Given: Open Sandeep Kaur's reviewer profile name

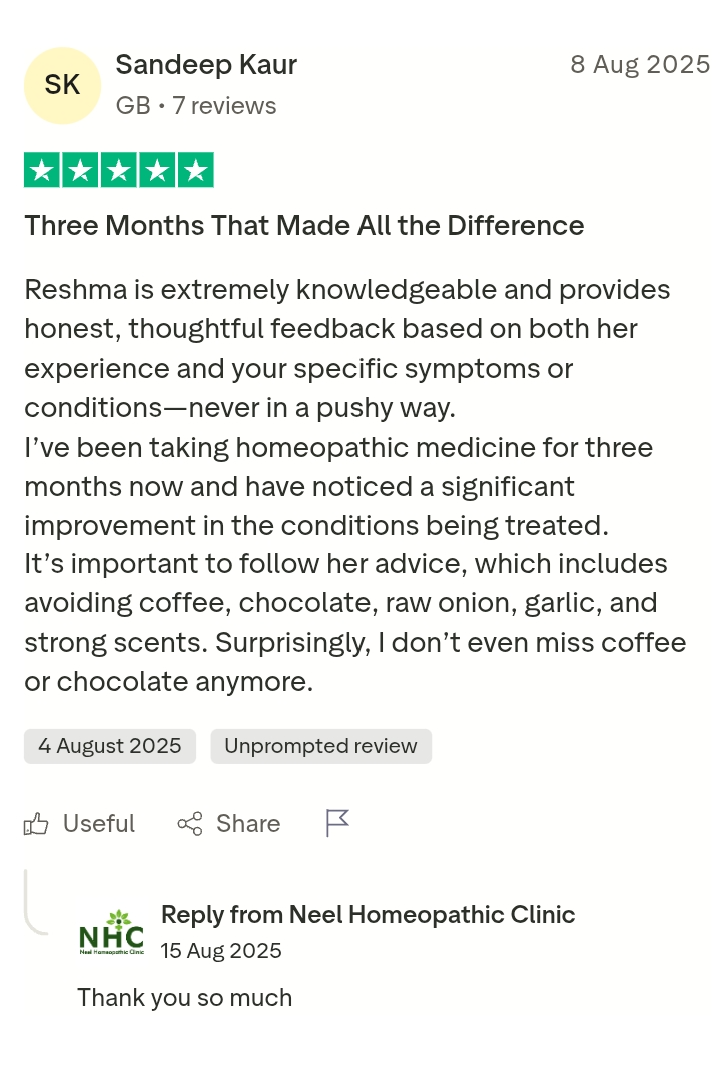Looking at the screenshot, I should click(206, 65).
